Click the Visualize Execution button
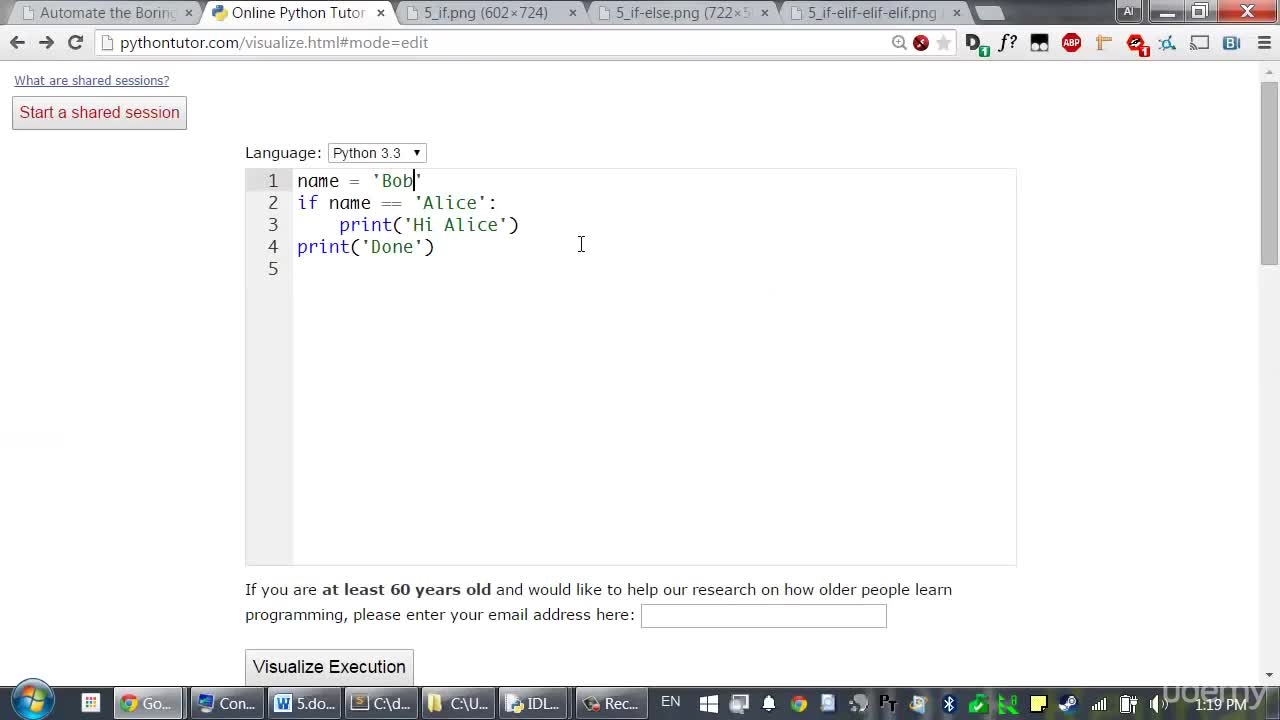This screenshot has width=1280, height=720. (329, 667)
